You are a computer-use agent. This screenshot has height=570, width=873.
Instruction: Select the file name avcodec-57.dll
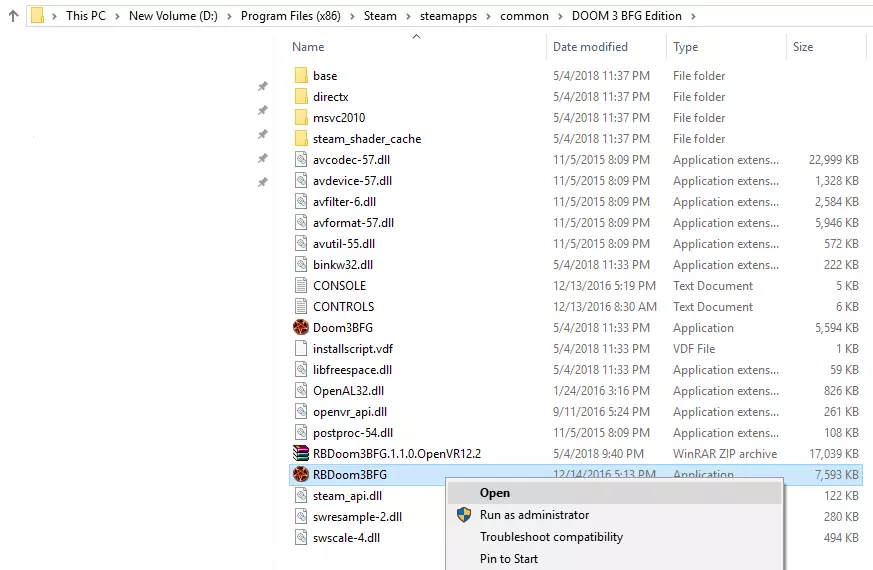point(351,160)
